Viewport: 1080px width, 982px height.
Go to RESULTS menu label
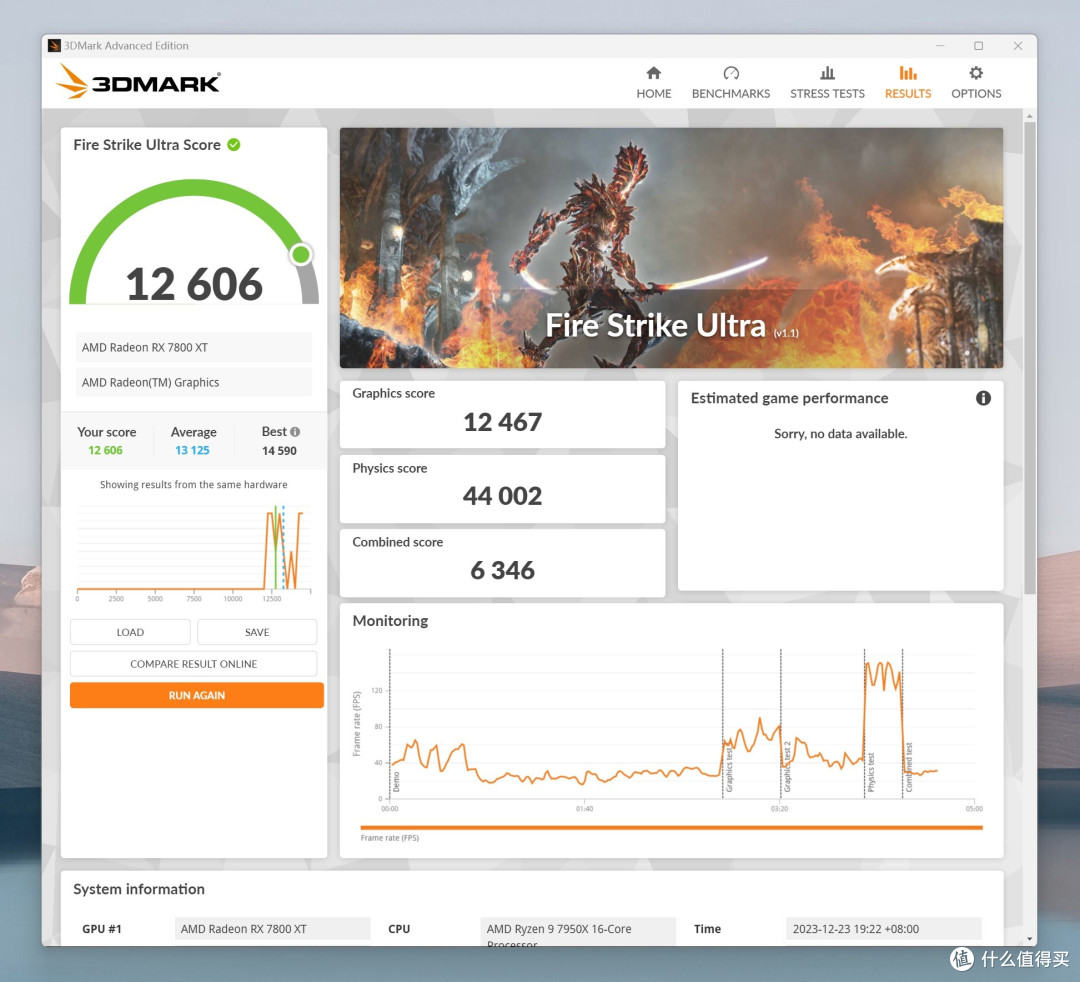[908, 94]
